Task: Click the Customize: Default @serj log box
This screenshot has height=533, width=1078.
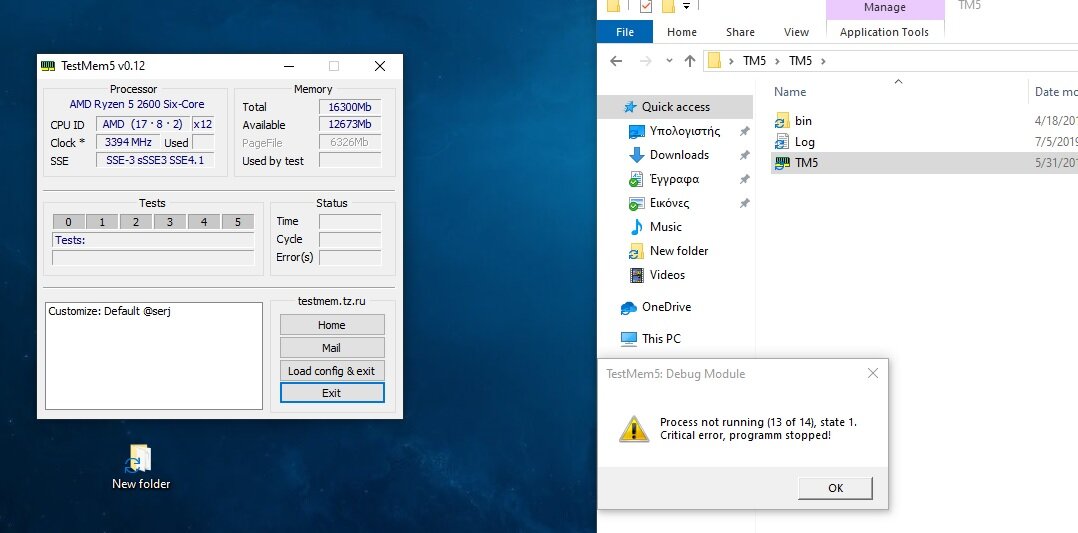Action: (x=154, y=356)
